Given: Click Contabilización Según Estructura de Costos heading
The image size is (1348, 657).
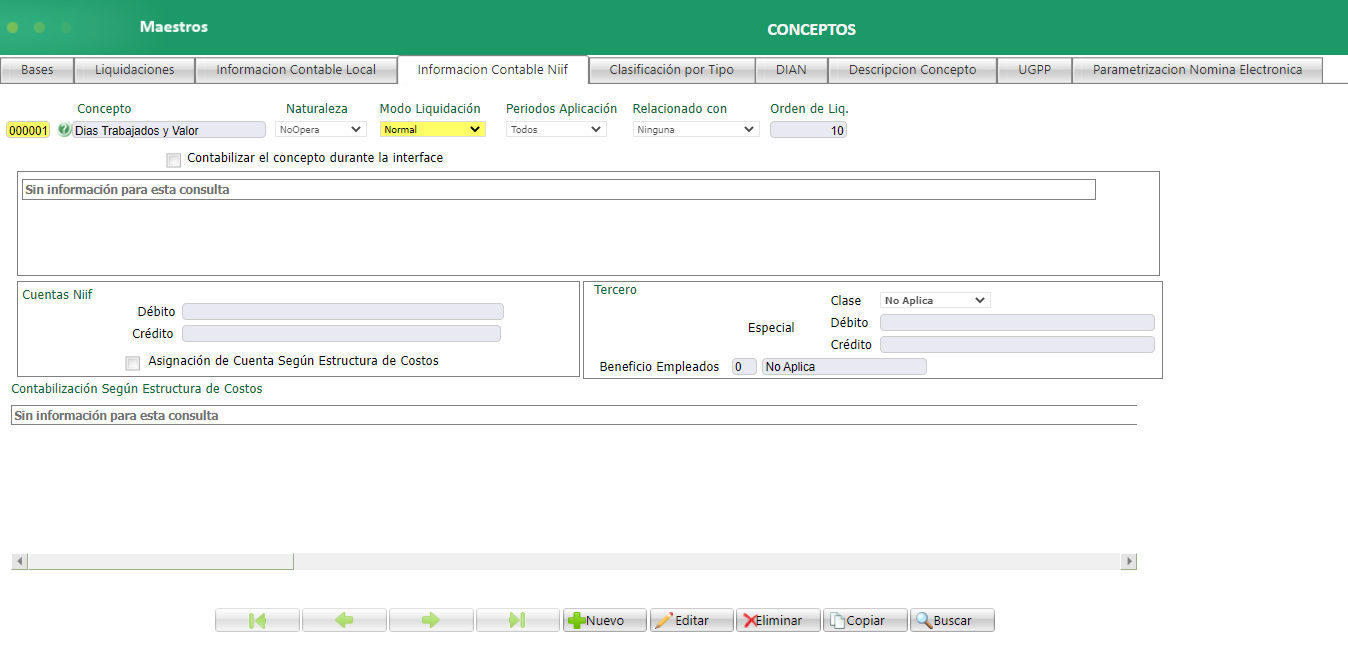Looking at the screenshot, I should [x=137, y=389].
